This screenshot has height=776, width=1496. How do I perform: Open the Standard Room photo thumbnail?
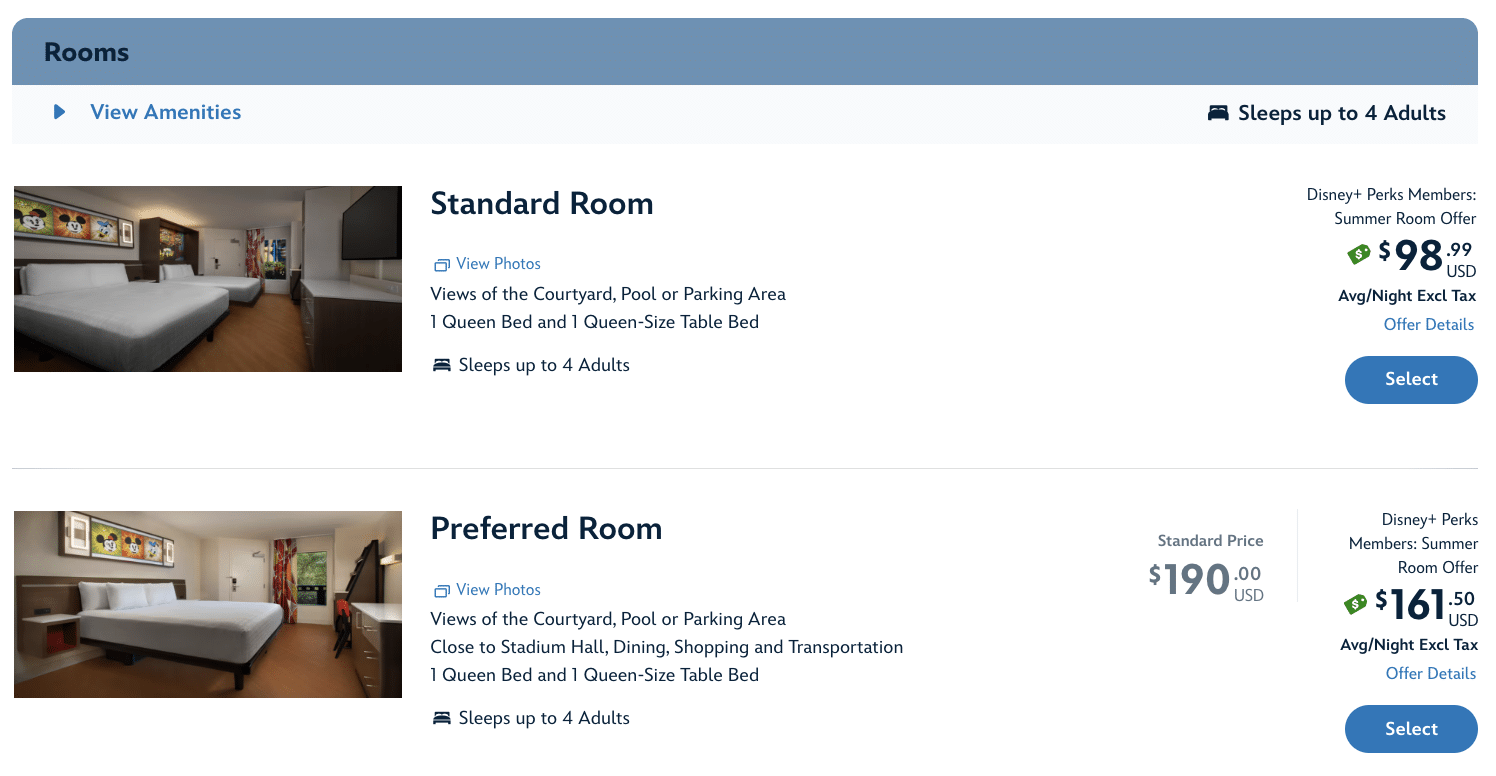(x=208, y=279)
